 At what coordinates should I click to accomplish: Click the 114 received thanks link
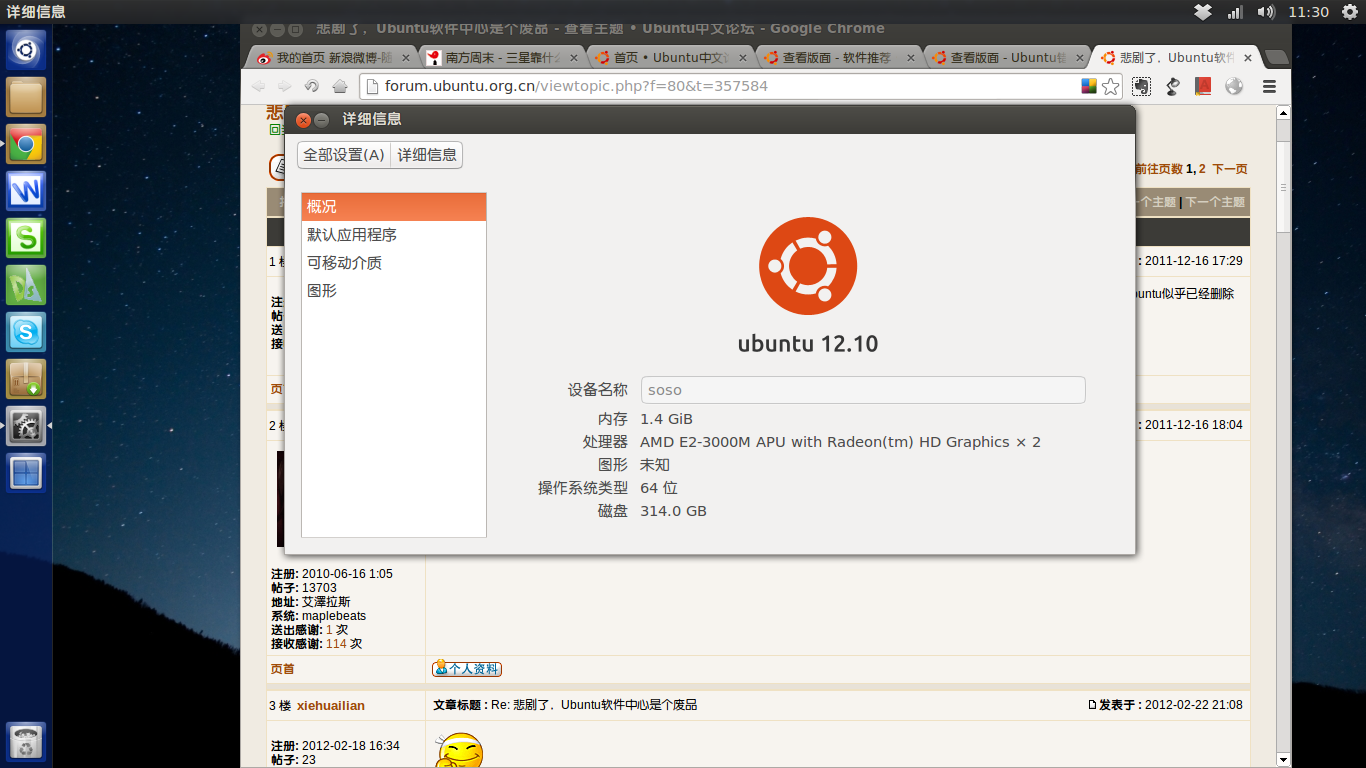[336, 644]
